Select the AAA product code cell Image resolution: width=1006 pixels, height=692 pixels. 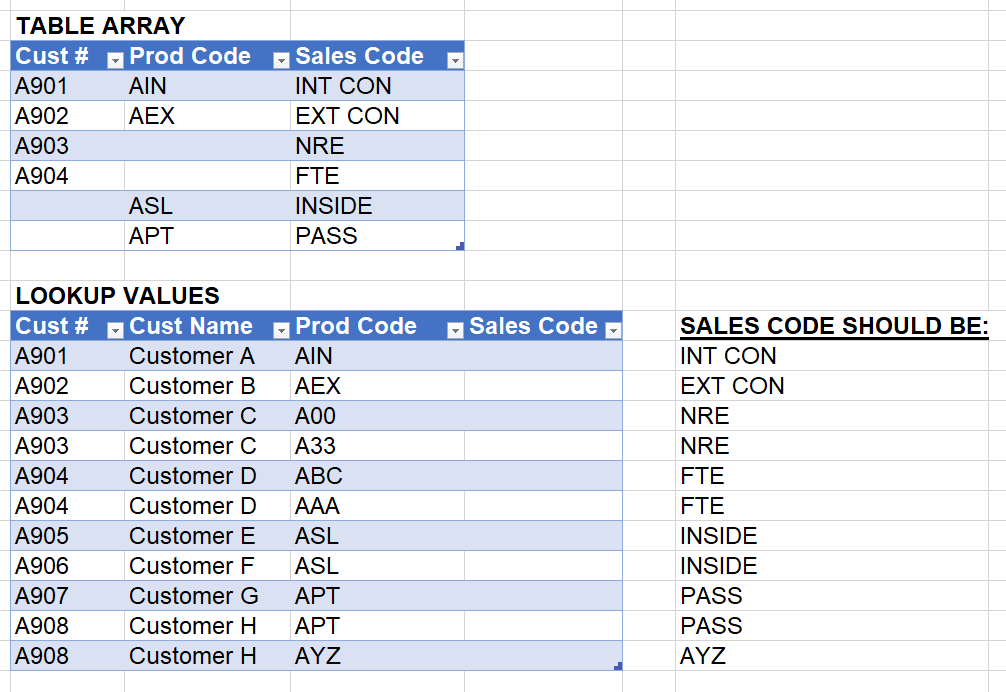click(x=377, y=506)
